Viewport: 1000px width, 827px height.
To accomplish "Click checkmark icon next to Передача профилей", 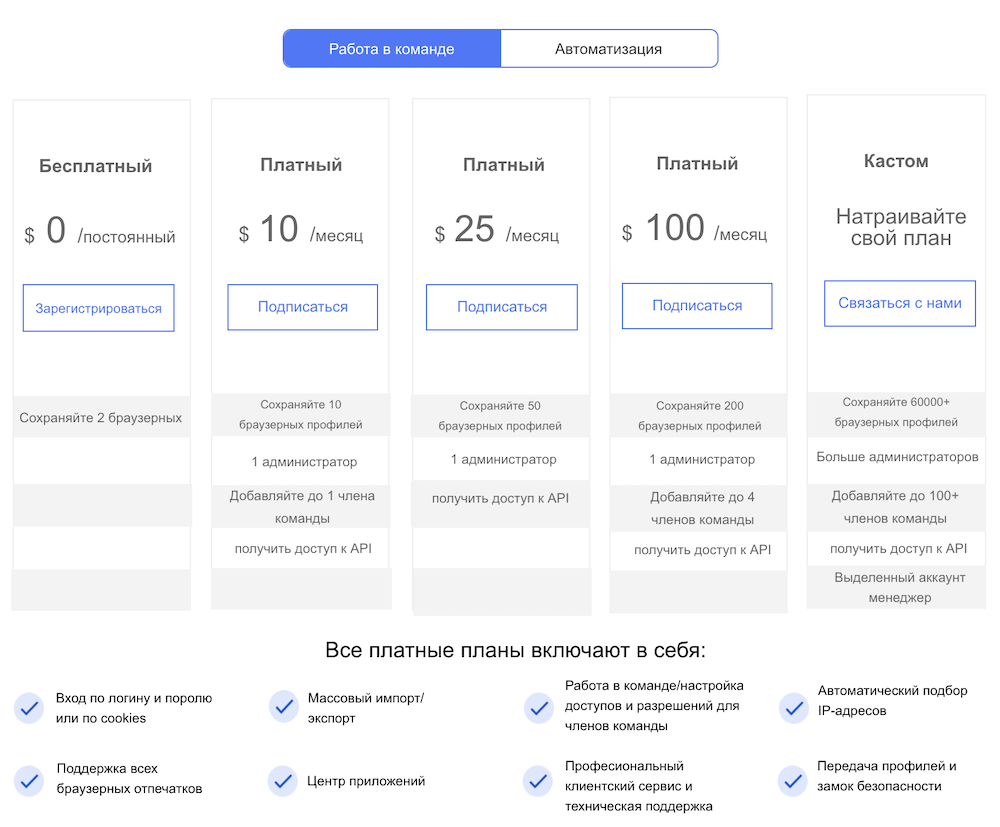I will click(x=793, y=781).
